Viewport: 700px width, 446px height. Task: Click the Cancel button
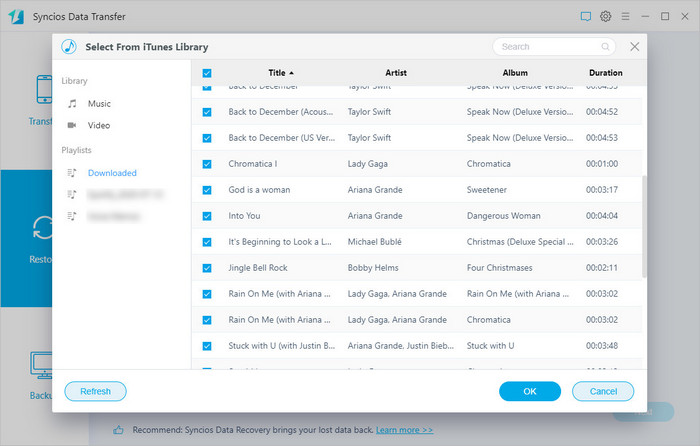[x=603, y=391]
